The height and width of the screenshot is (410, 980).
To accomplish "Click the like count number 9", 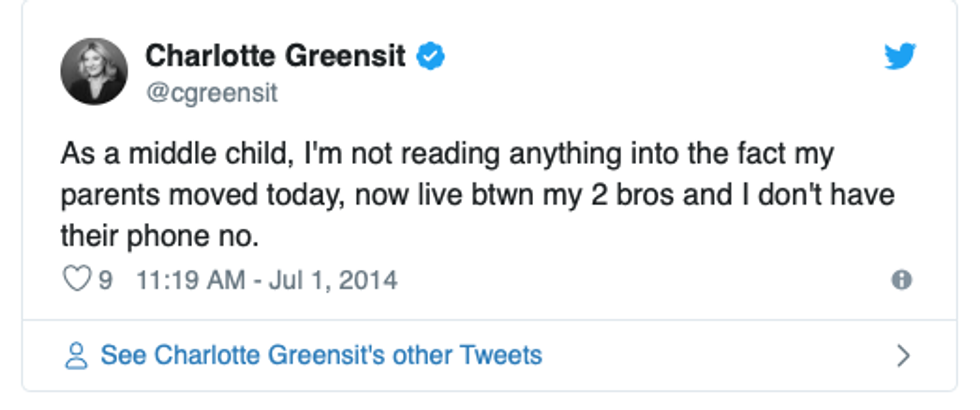I will (105, 280).
